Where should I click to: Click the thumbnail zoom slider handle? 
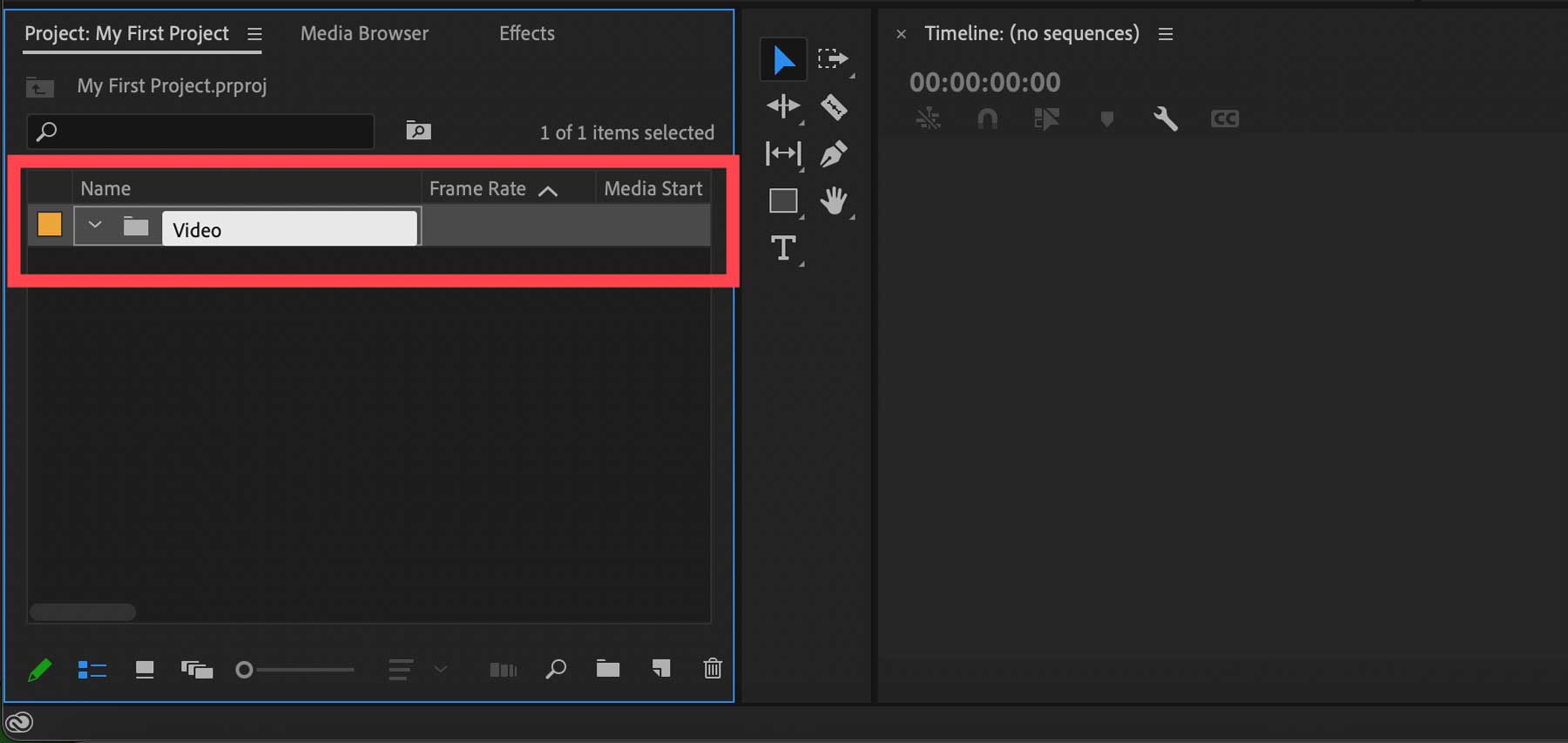(x=245, y=670)
